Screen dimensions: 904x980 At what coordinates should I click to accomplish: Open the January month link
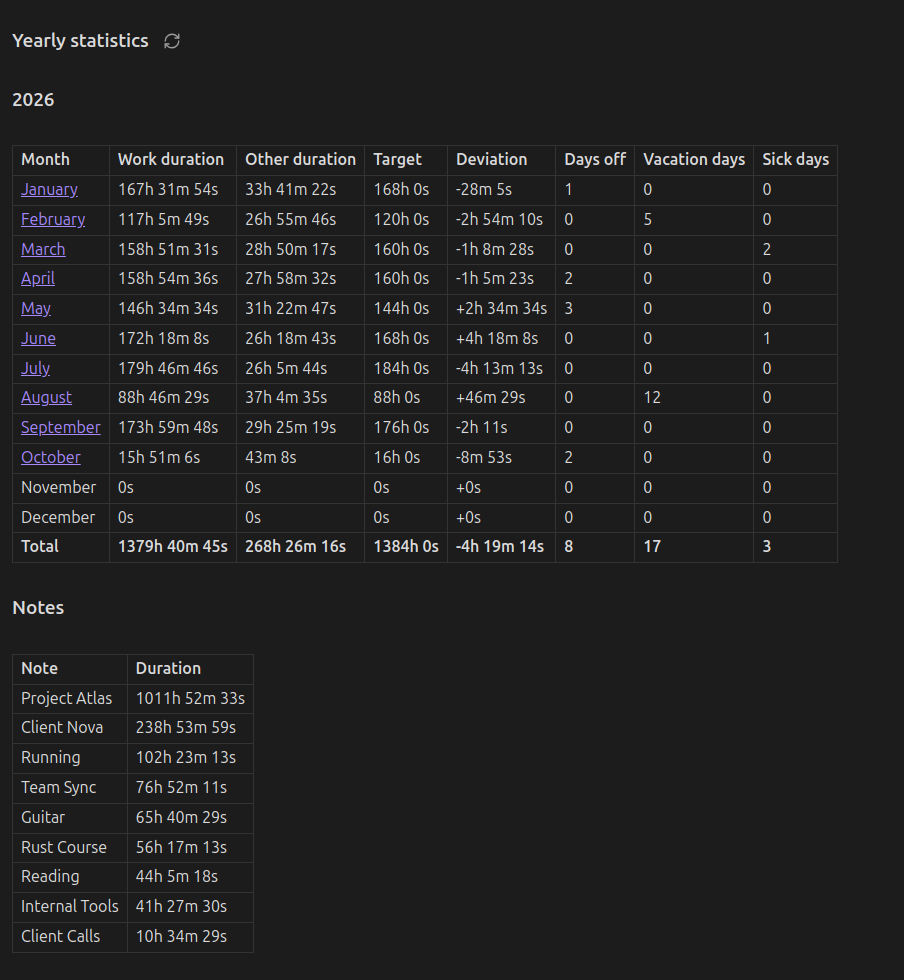coord(49,189)
